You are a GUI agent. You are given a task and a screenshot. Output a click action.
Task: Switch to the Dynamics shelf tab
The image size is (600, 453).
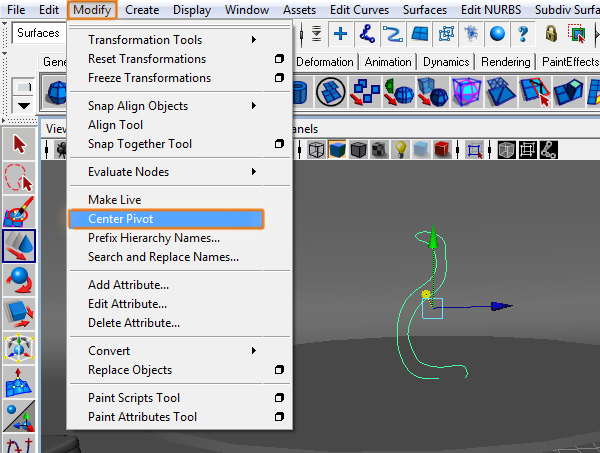click(445, 62)
